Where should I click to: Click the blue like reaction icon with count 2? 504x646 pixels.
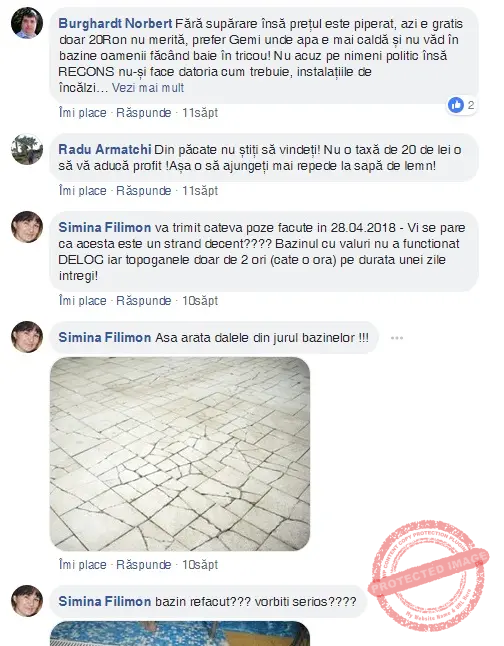[456, 105]
